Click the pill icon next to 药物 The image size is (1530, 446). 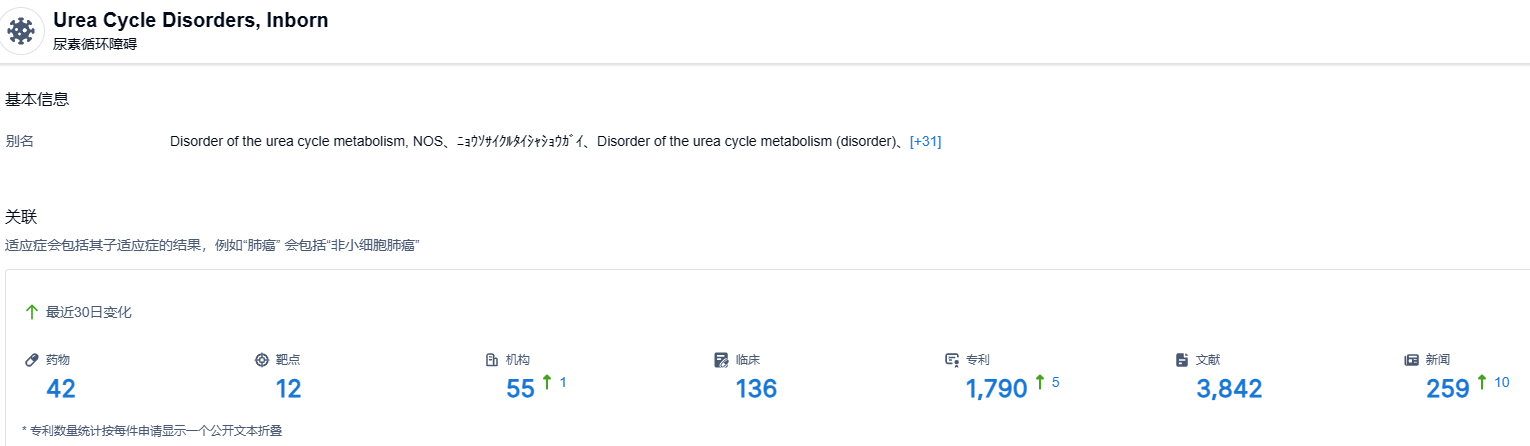pyautogui.click(x=32, y=360)
